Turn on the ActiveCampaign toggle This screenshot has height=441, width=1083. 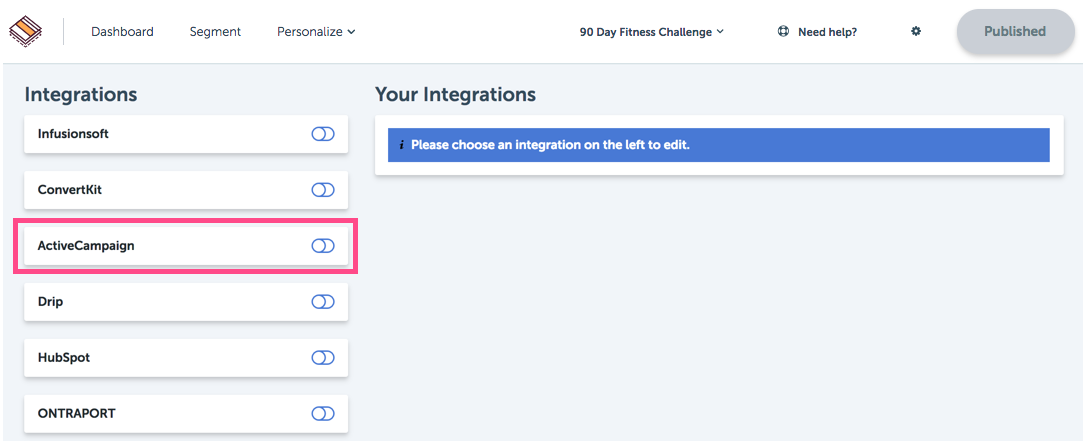tap(323, 246)
